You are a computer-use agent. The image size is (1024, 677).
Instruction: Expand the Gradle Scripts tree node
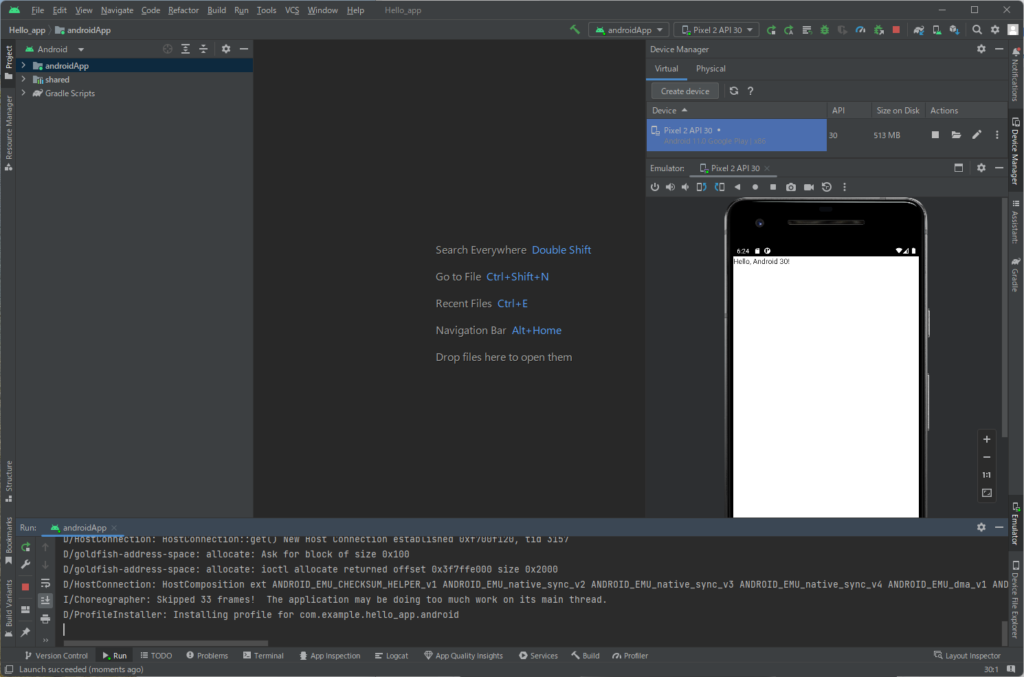[x=23, y=93]
